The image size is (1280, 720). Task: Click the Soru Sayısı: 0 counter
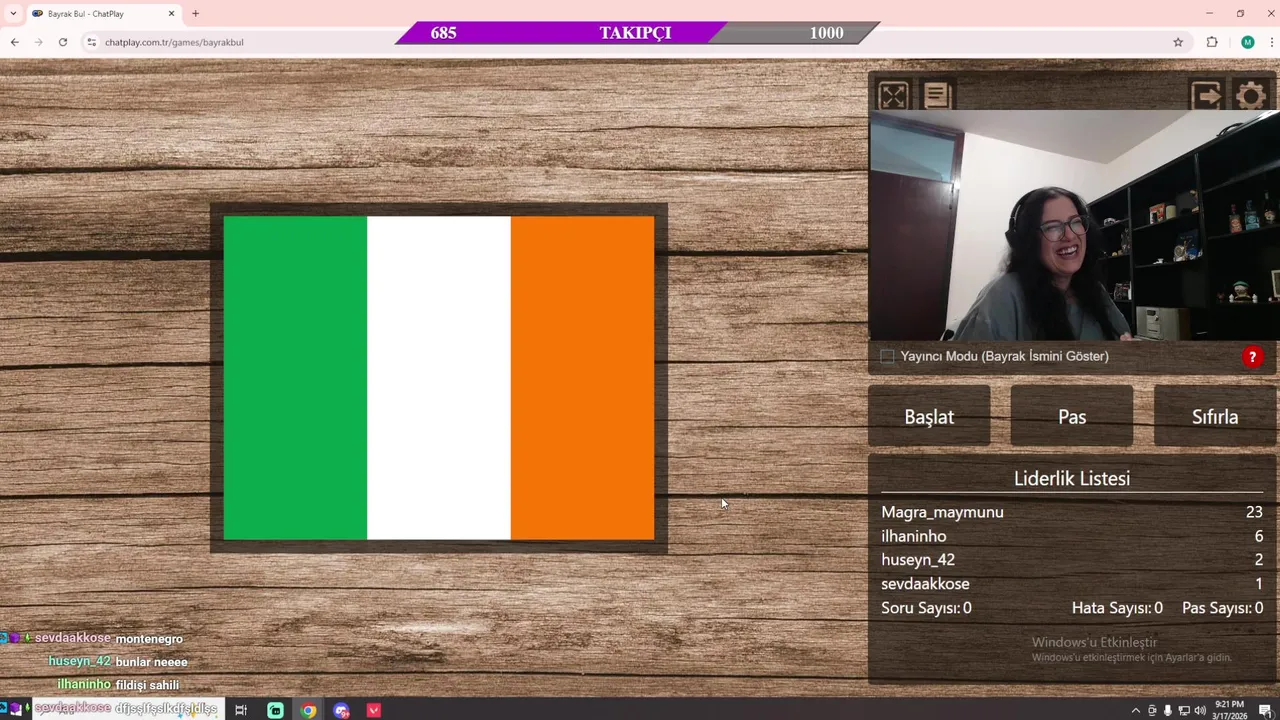pyautogui.click(x=926, y=608)
